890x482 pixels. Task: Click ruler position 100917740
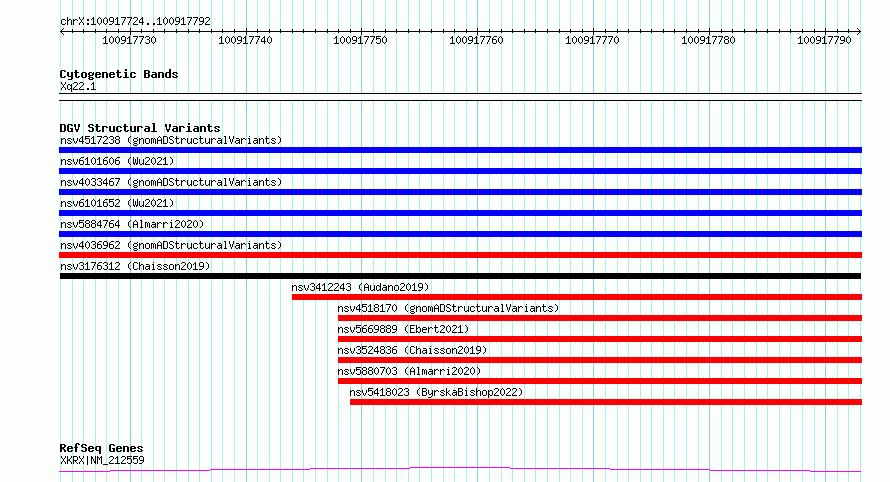pyautogui.click(x=245, y=40)
